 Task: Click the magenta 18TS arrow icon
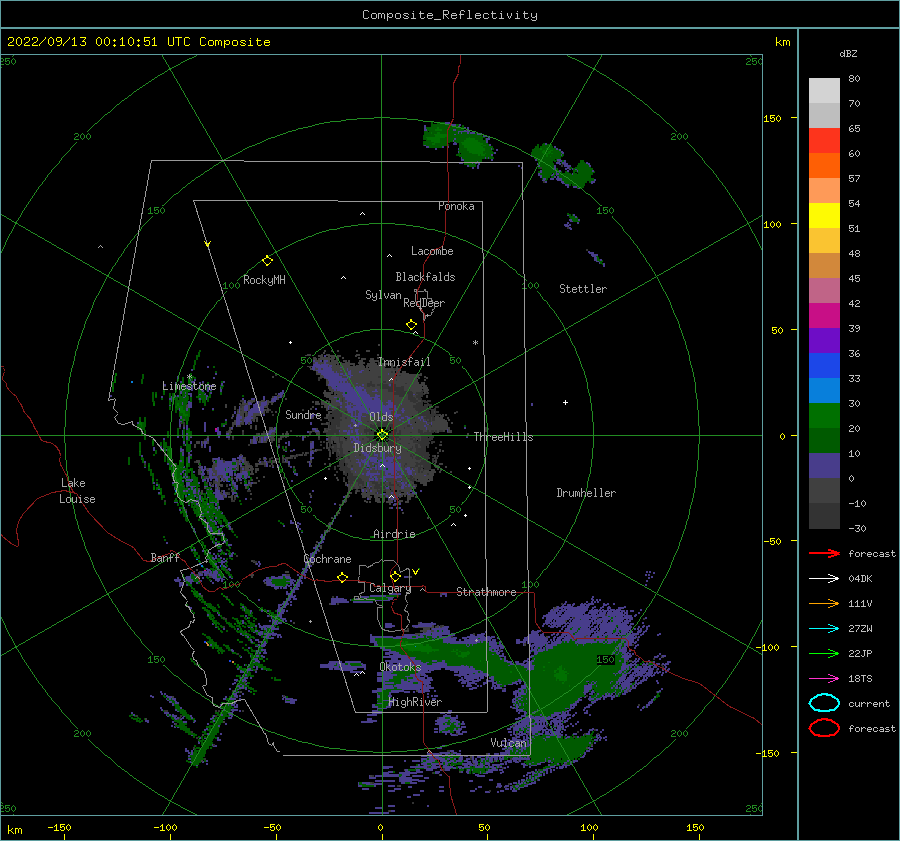(x=824, y=679)
